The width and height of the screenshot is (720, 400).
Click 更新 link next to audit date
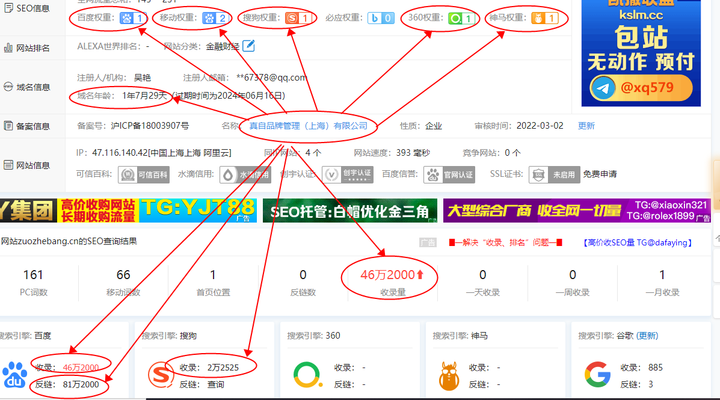point(586,126)
